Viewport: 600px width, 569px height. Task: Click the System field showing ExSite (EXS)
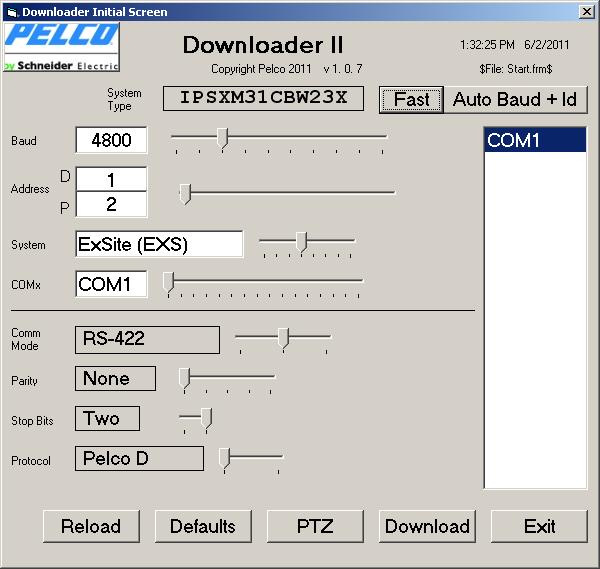[159, 244]
